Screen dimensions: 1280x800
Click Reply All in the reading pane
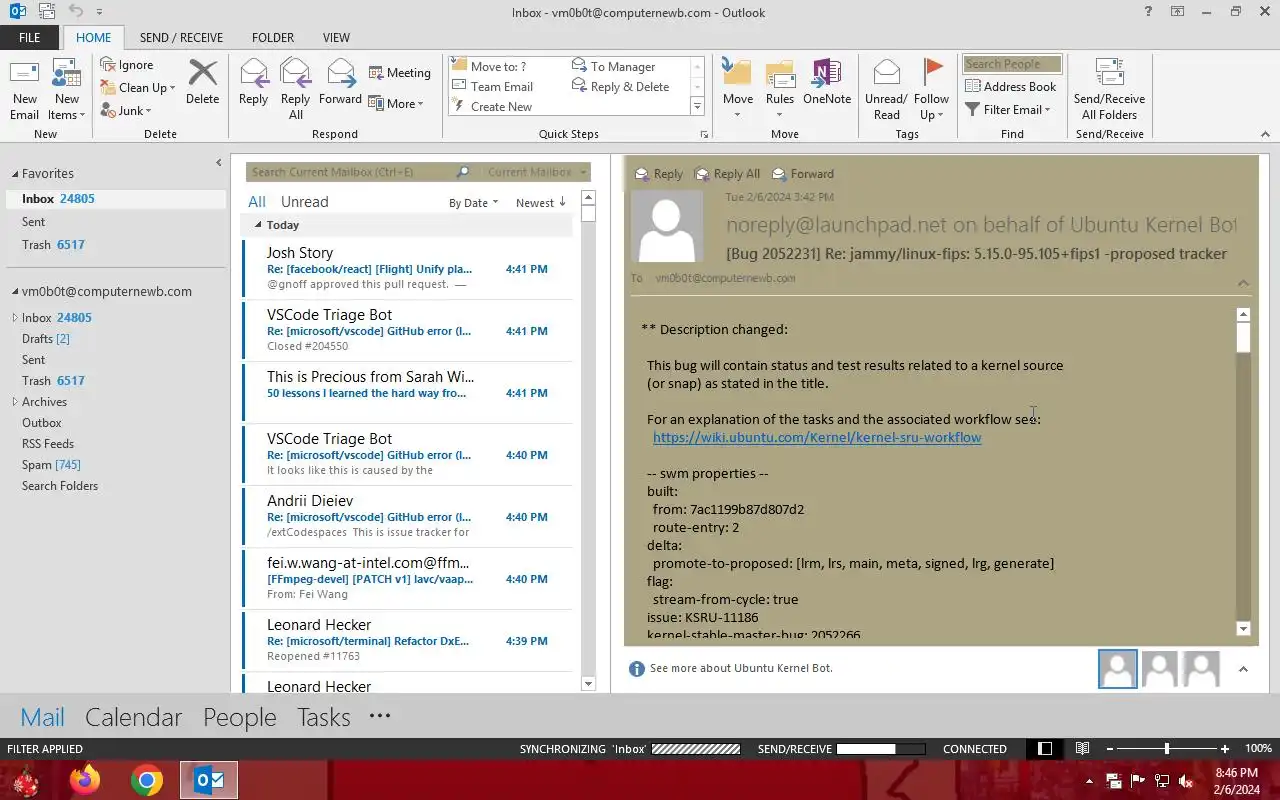(x=728, y=174)
